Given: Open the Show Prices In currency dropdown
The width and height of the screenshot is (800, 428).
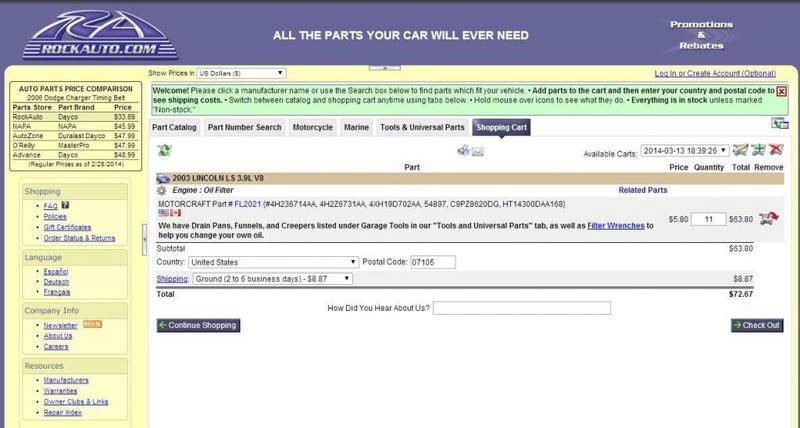Looking at the screenshot, I should pos(242,73).
